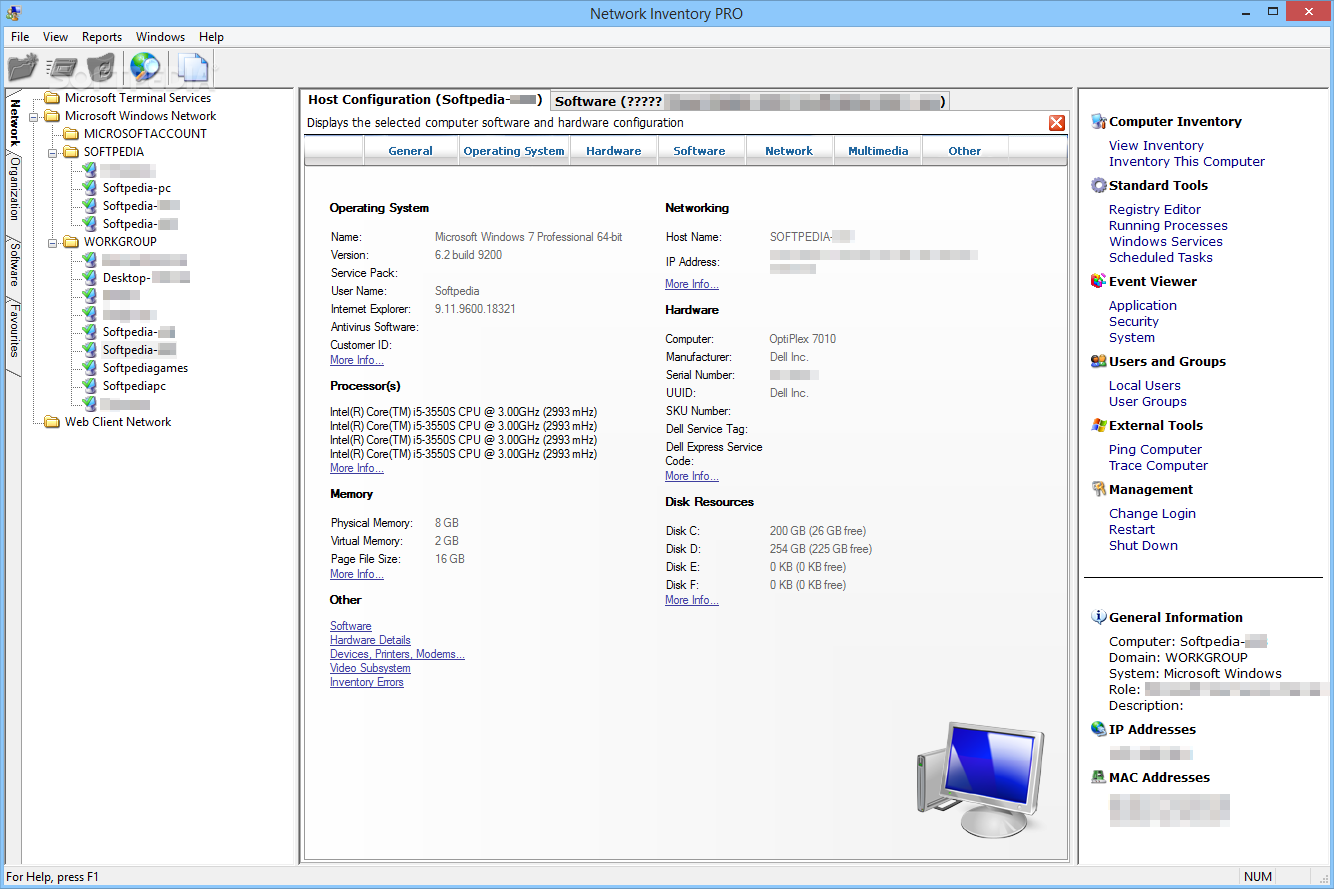This screenshot has height=889, width=1334.
Task: Click More Info under Operating System
Action: click(x=357, y=360)
